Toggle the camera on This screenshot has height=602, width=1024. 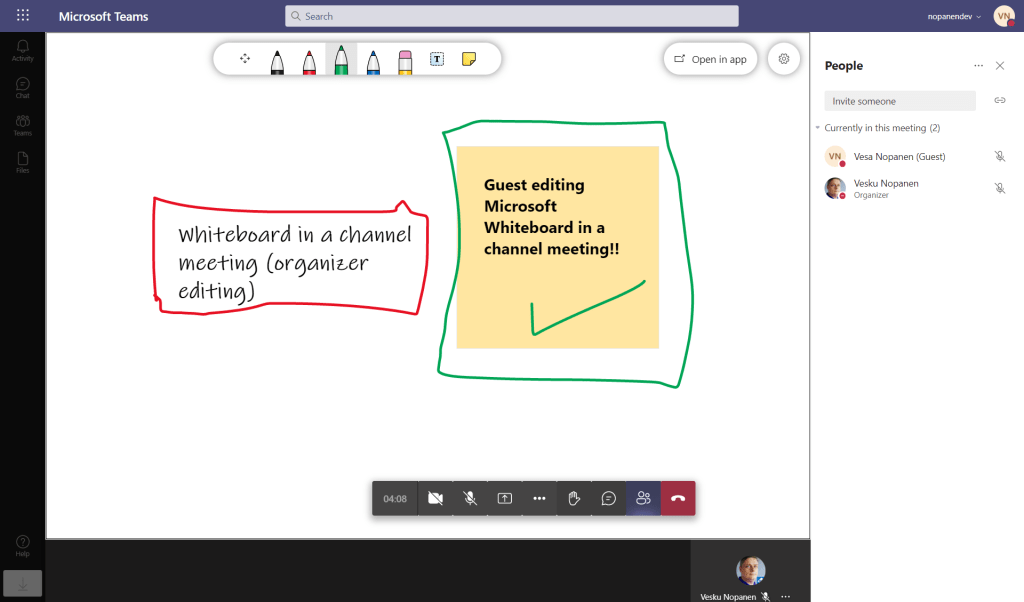click(435, 498)
